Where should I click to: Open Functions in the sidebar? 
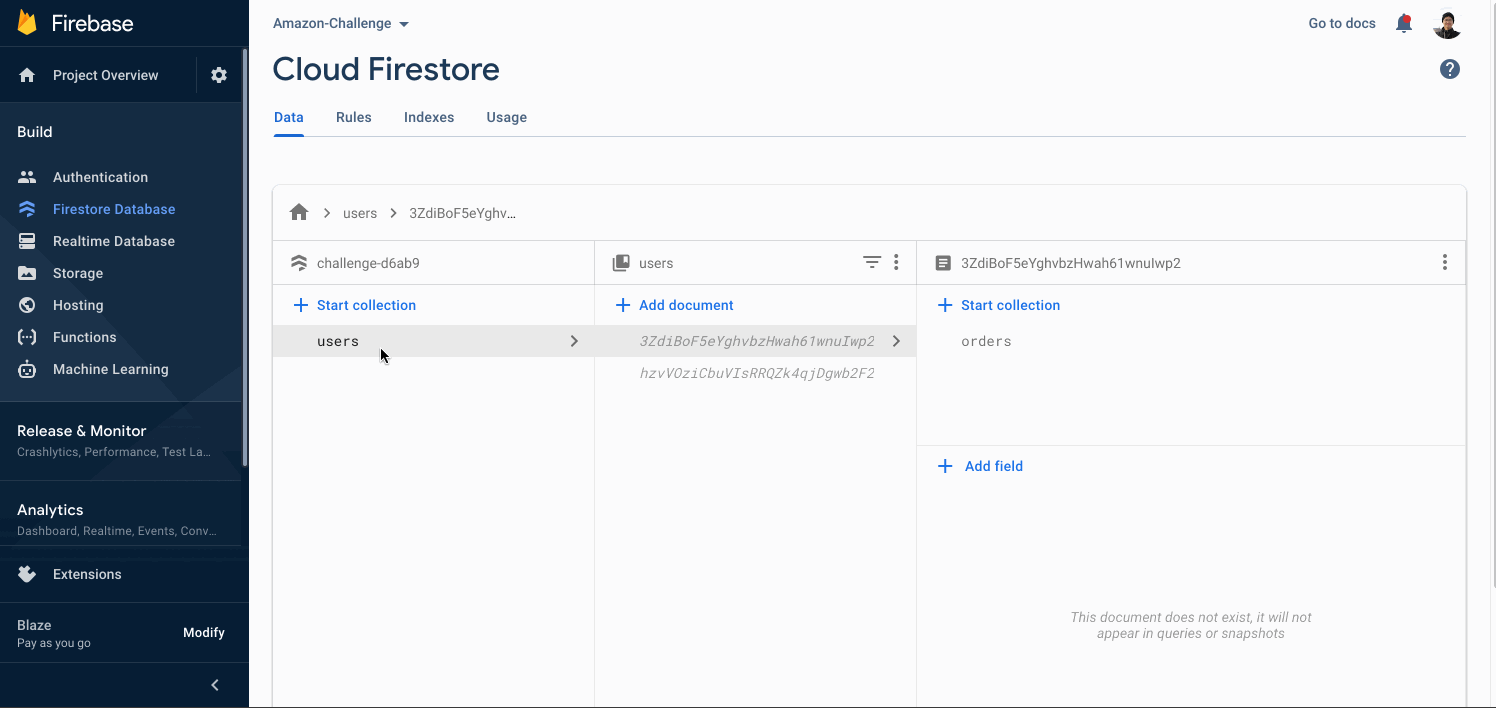tap(85, 337)
